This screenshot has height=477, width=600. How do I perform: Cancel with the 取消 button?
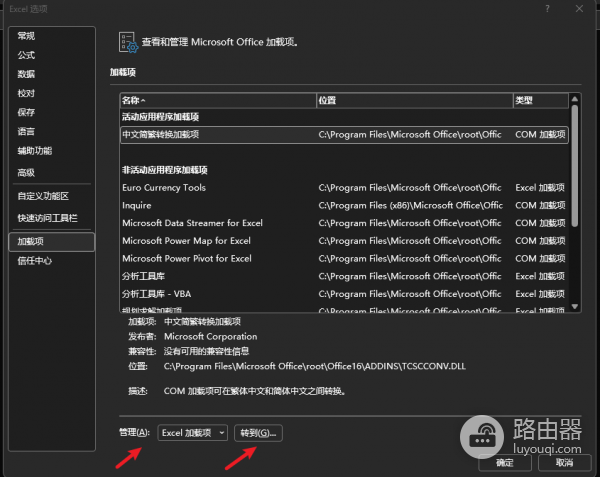(564, 463)
